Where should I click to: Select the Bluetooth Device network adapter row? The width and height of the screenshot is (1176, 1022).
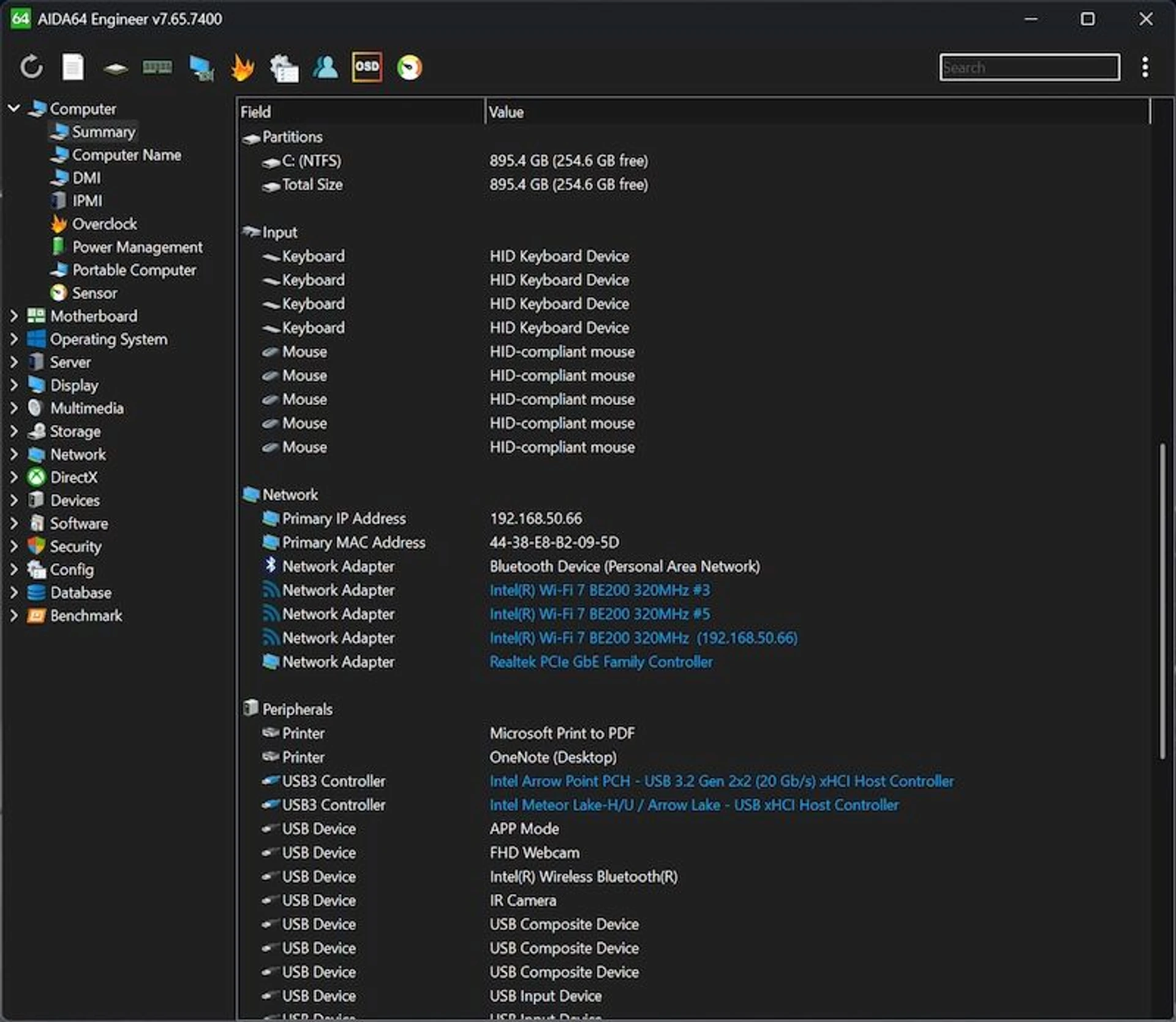click(x=693, y=566)
